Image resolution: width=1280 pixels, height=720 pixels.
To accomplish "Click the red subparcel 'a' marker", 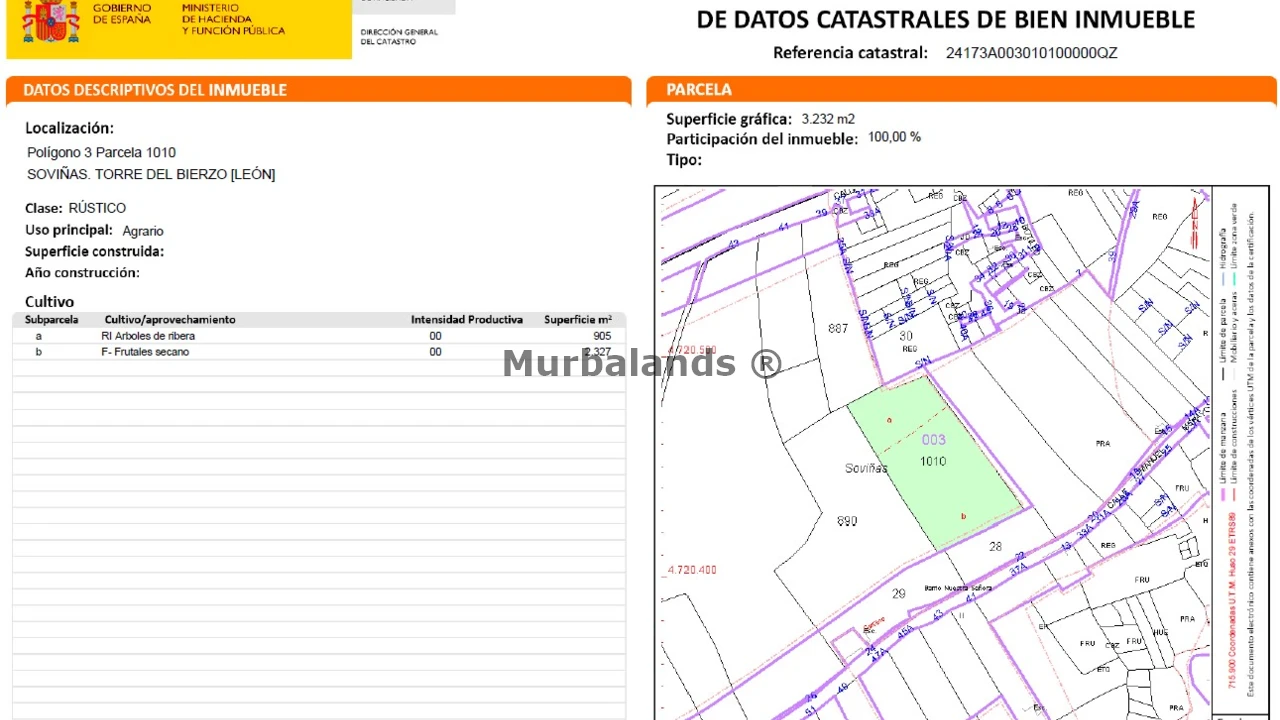I will point(888,420).
